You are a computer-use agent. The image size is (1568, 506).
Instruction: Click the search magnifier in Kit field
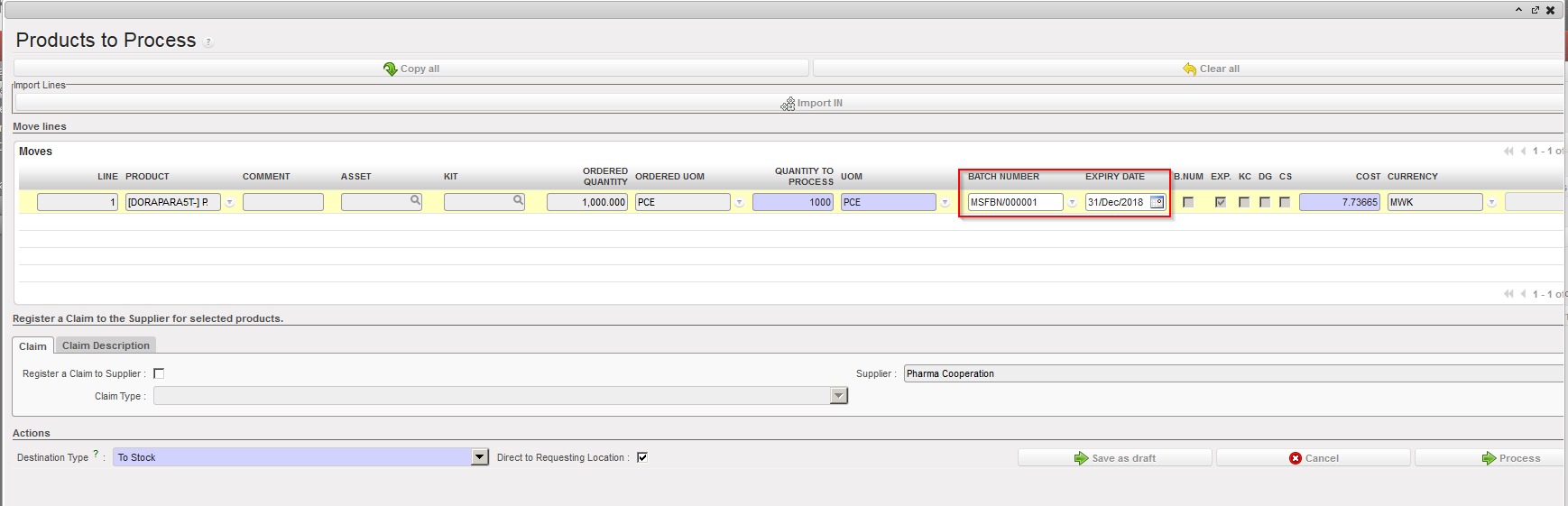click(518, 200)
